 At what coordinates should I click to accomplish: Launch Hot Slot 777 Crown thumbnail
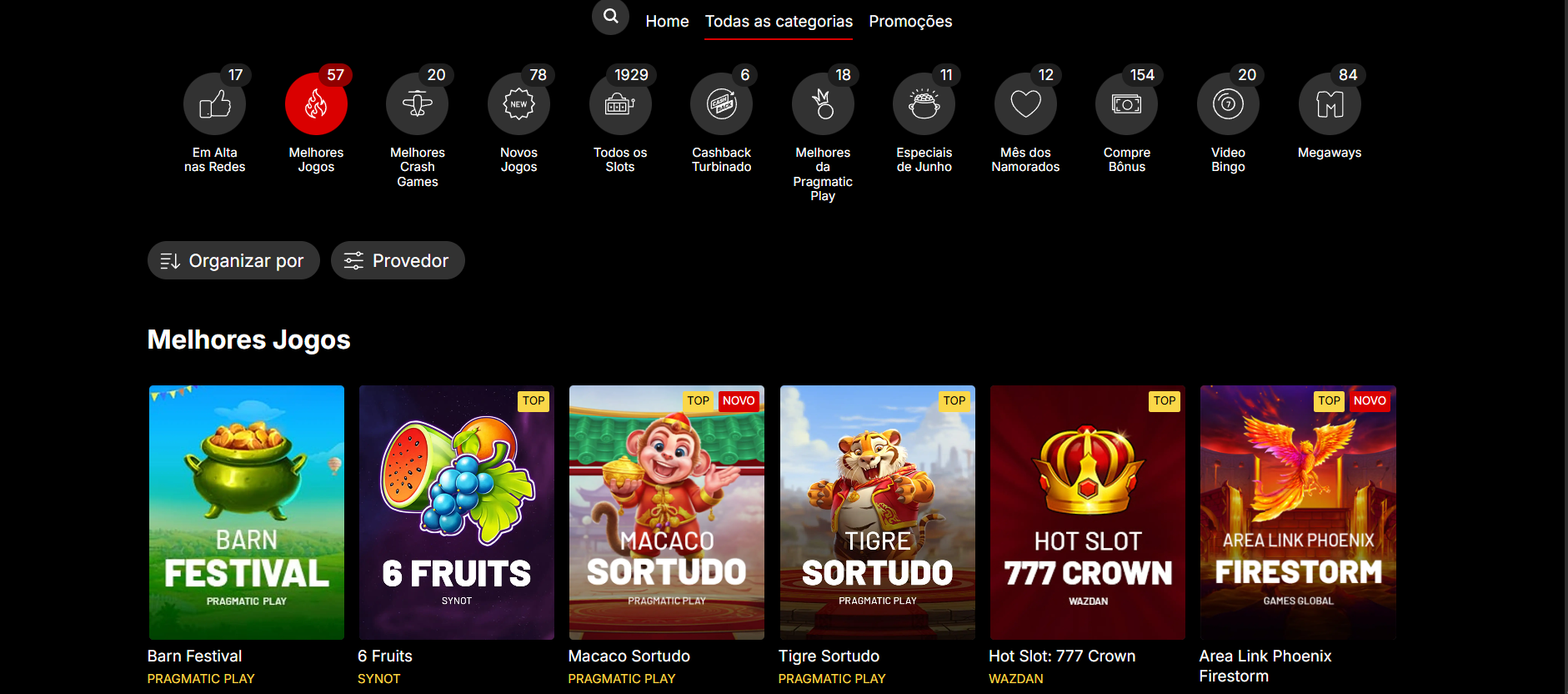coord(1088,512)
